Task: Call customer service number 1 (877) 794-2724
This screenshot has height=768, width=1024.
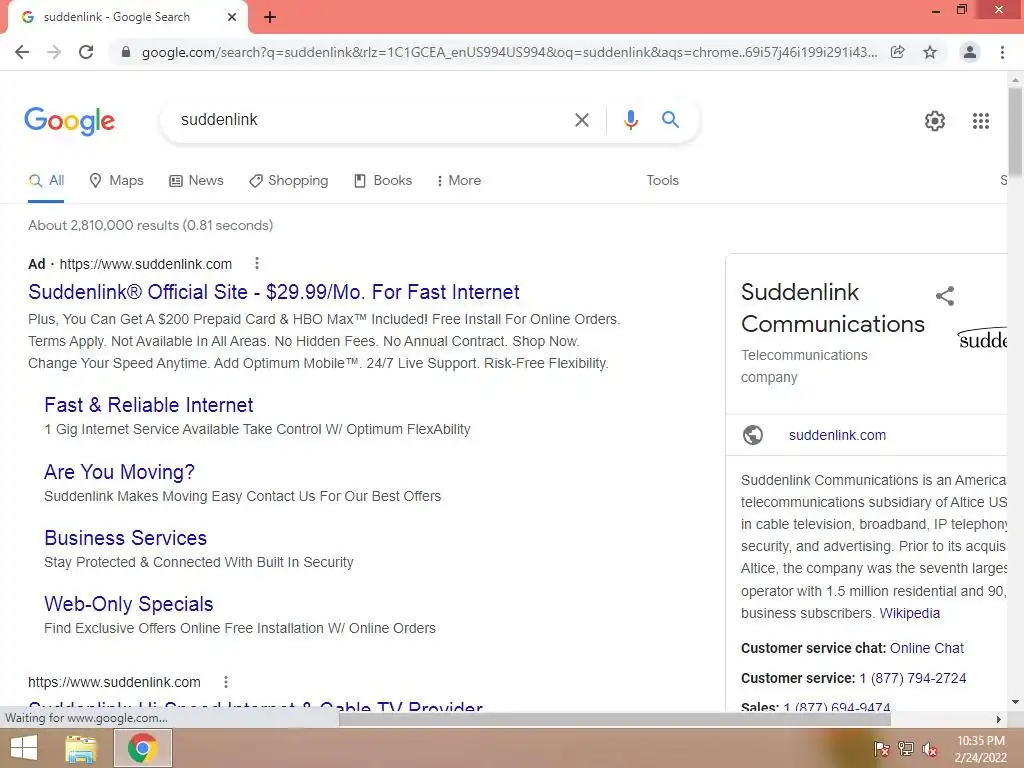Action: pos(912,678)
